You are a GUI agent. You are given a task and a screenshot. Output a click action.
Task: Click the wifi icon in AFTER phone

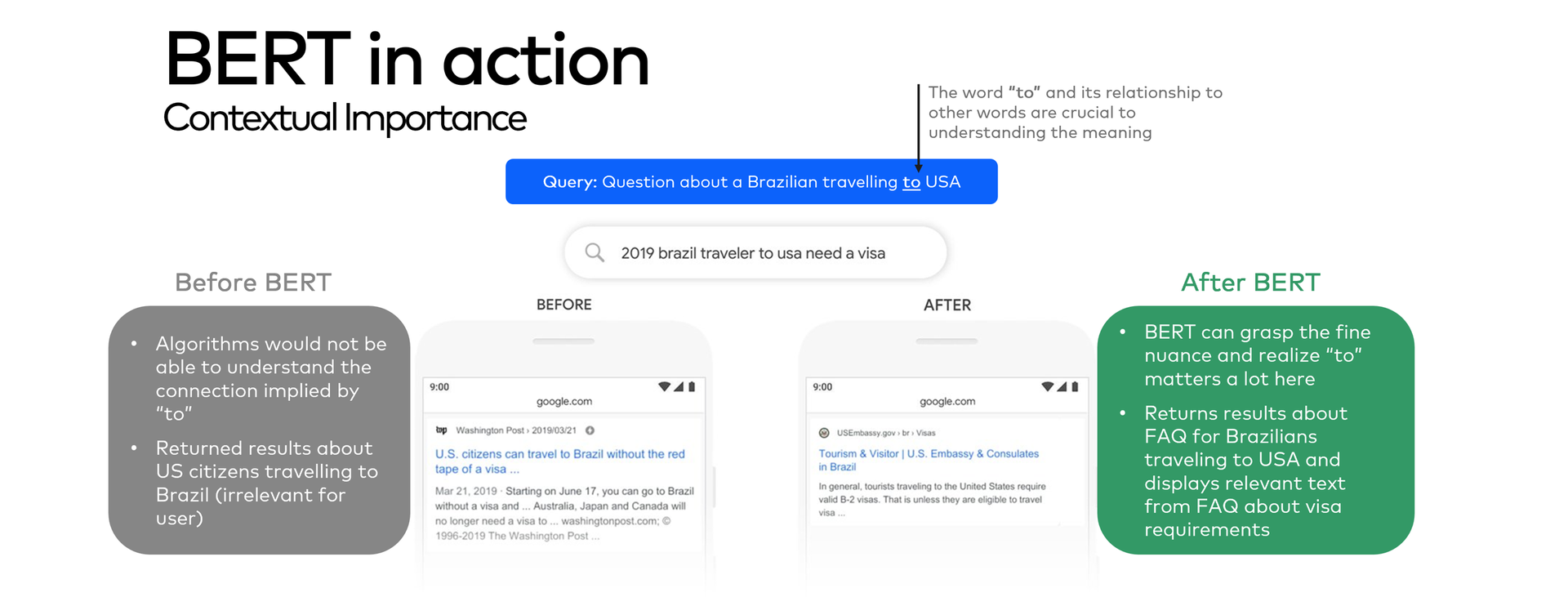[x=1047, y=387]
